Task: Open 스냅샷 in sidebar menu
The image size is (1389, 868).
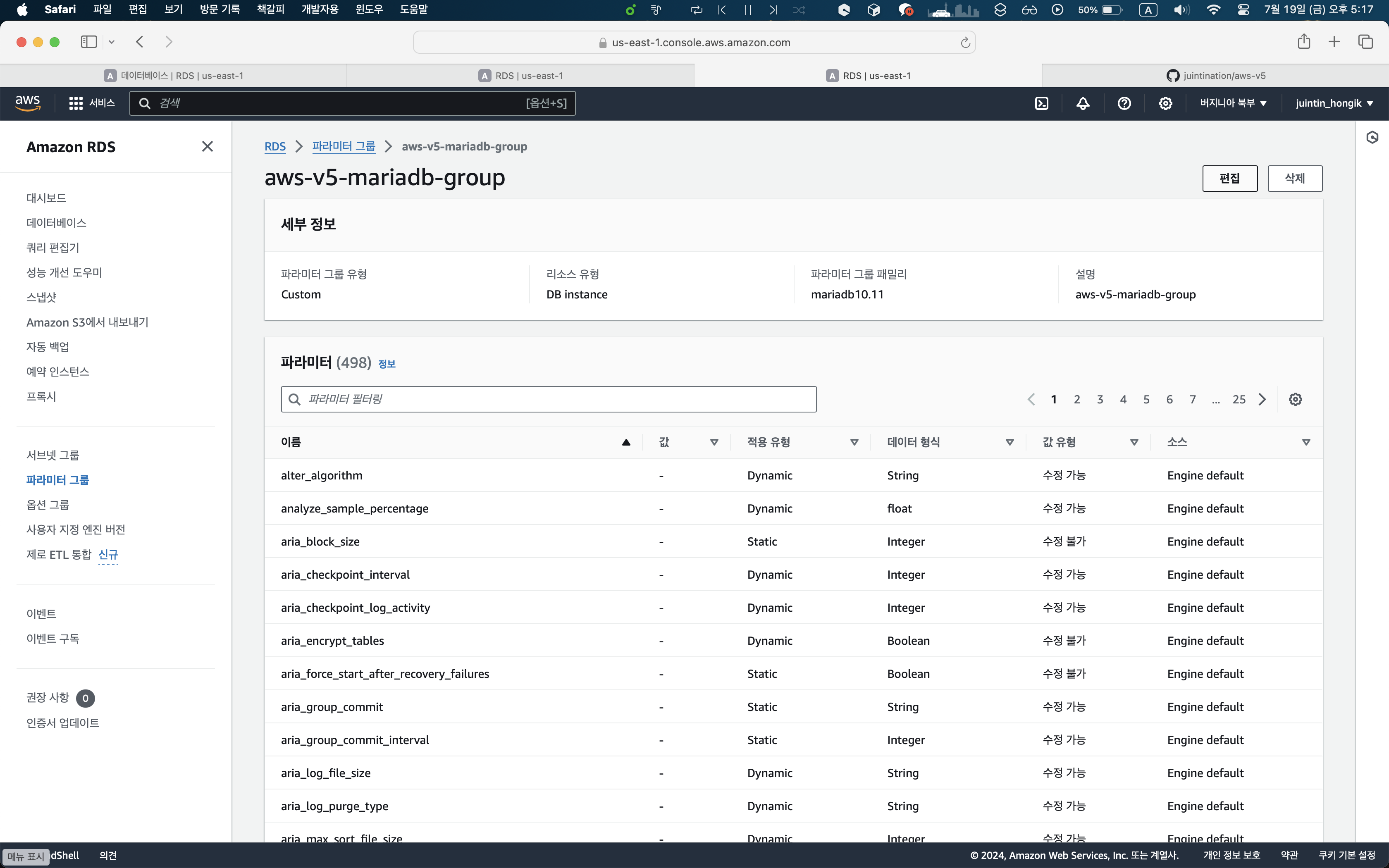Action: 41,297
